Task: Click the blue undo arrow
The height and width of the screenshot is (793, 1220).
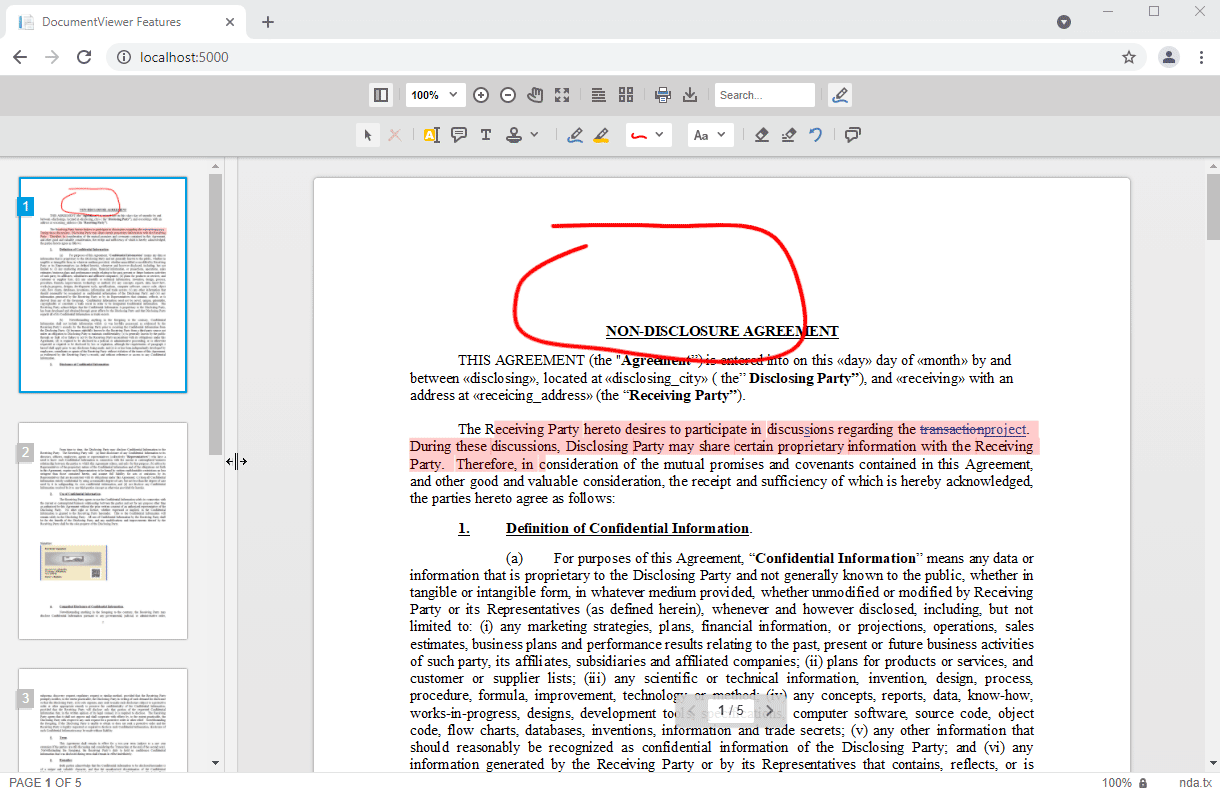Action: (815, 135)
